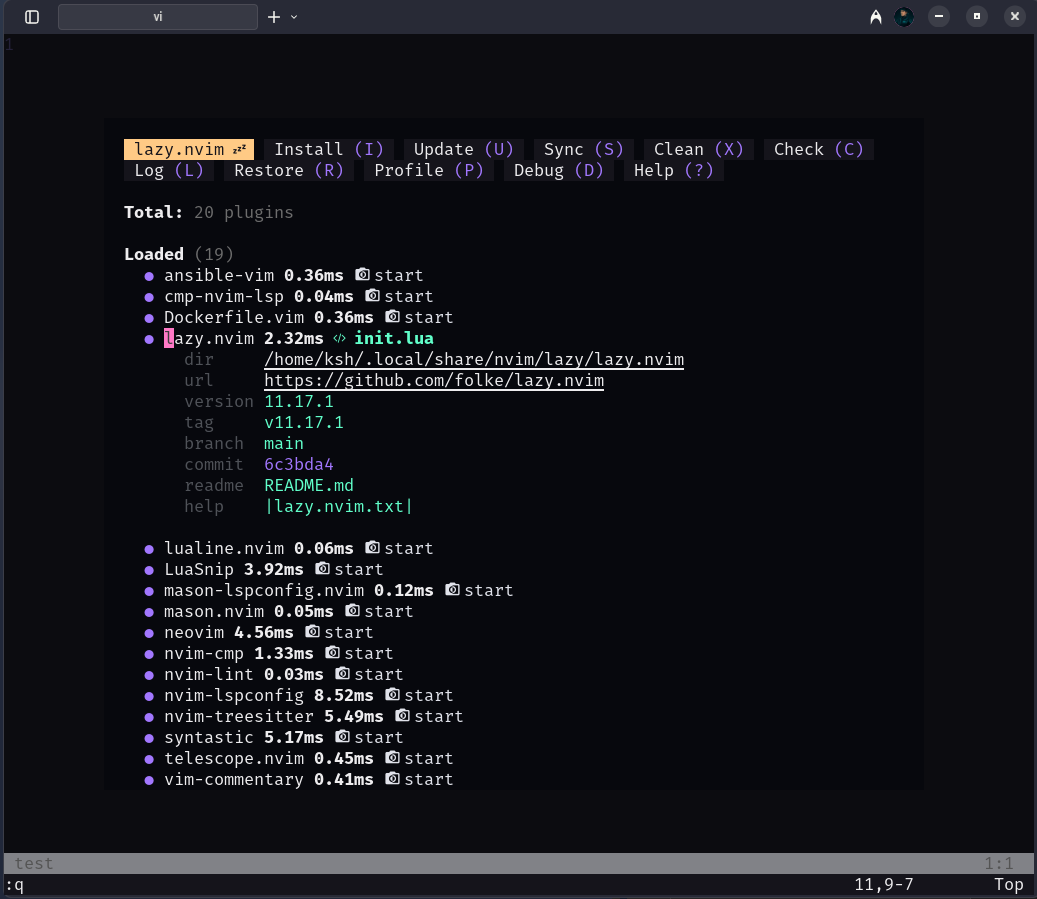Open Help (?) view
Screen dimensions: 1037x899
pyautogui.click(x=673, y=171)
